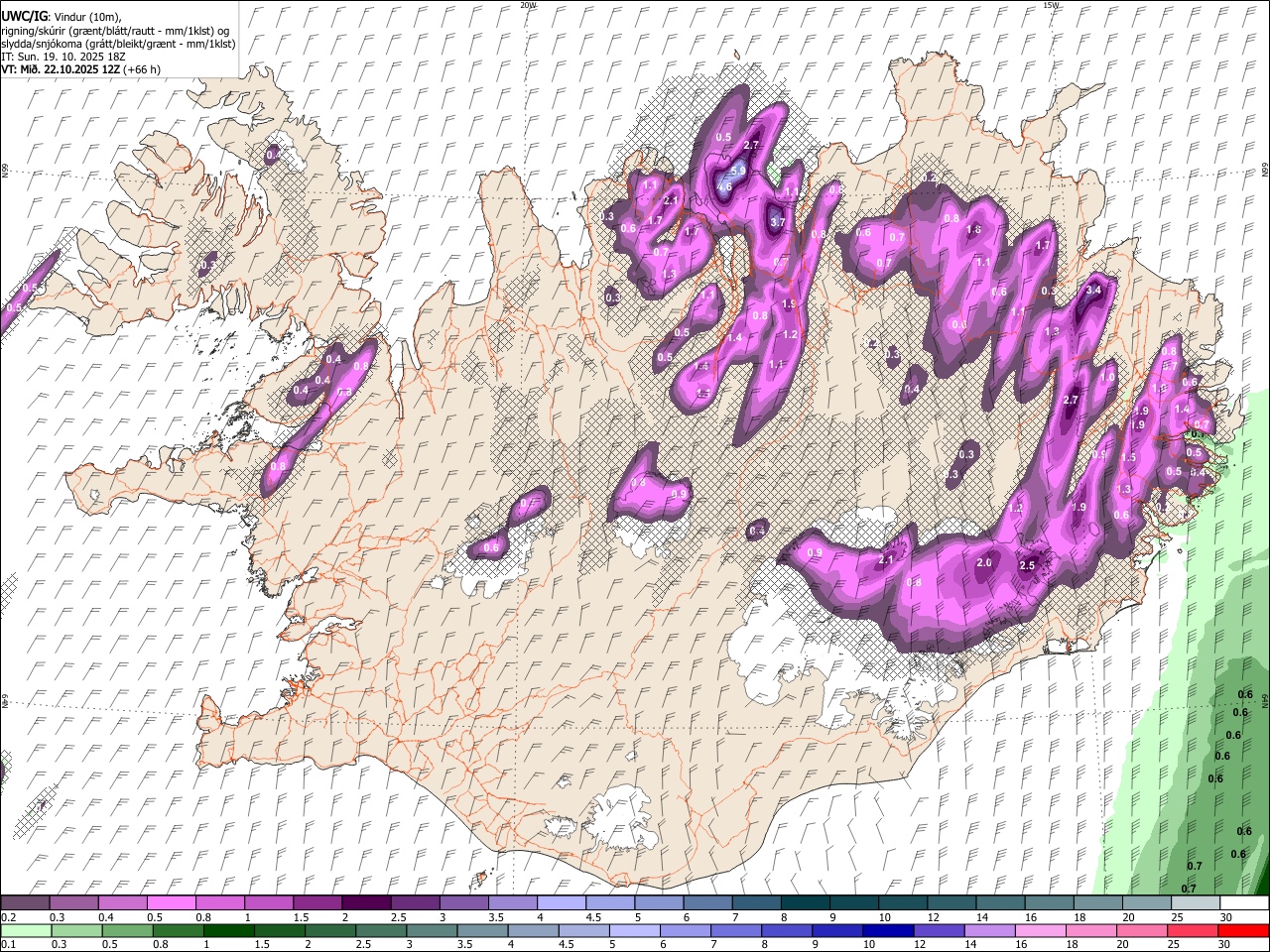Click the 'slydda/snjókoma' legend description line
This screenshot has width=1270, height=952.
tap(118, 44)
